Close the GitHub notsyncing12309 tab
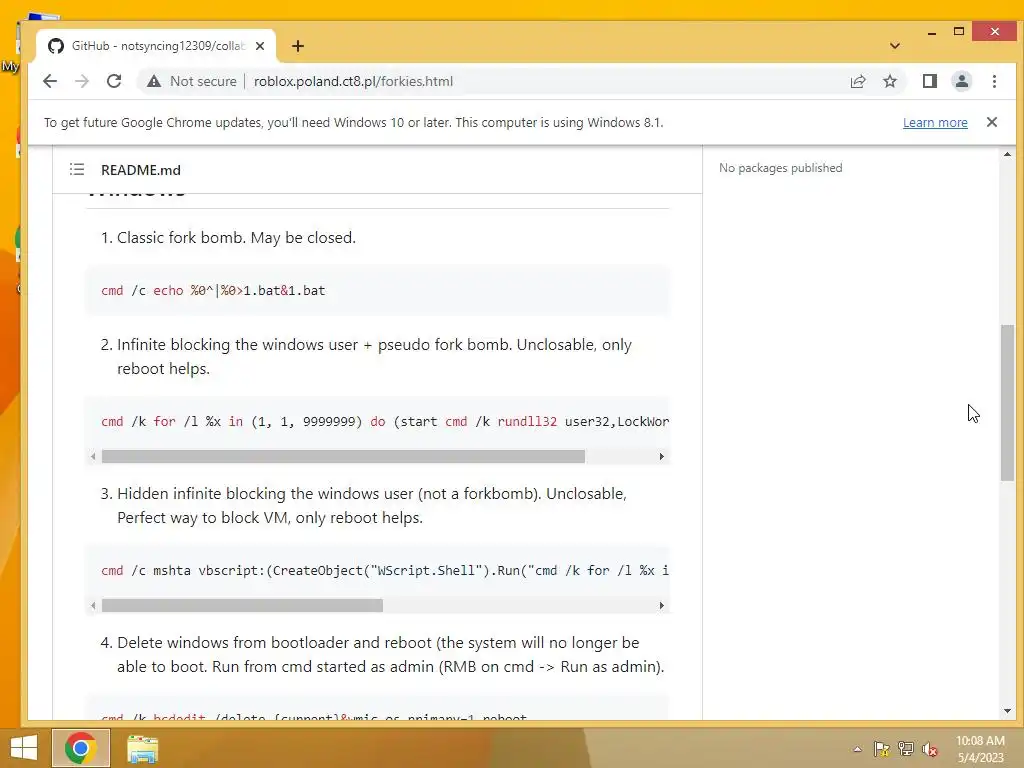Viewport: 1024px width, 768px height. point(260,46)
